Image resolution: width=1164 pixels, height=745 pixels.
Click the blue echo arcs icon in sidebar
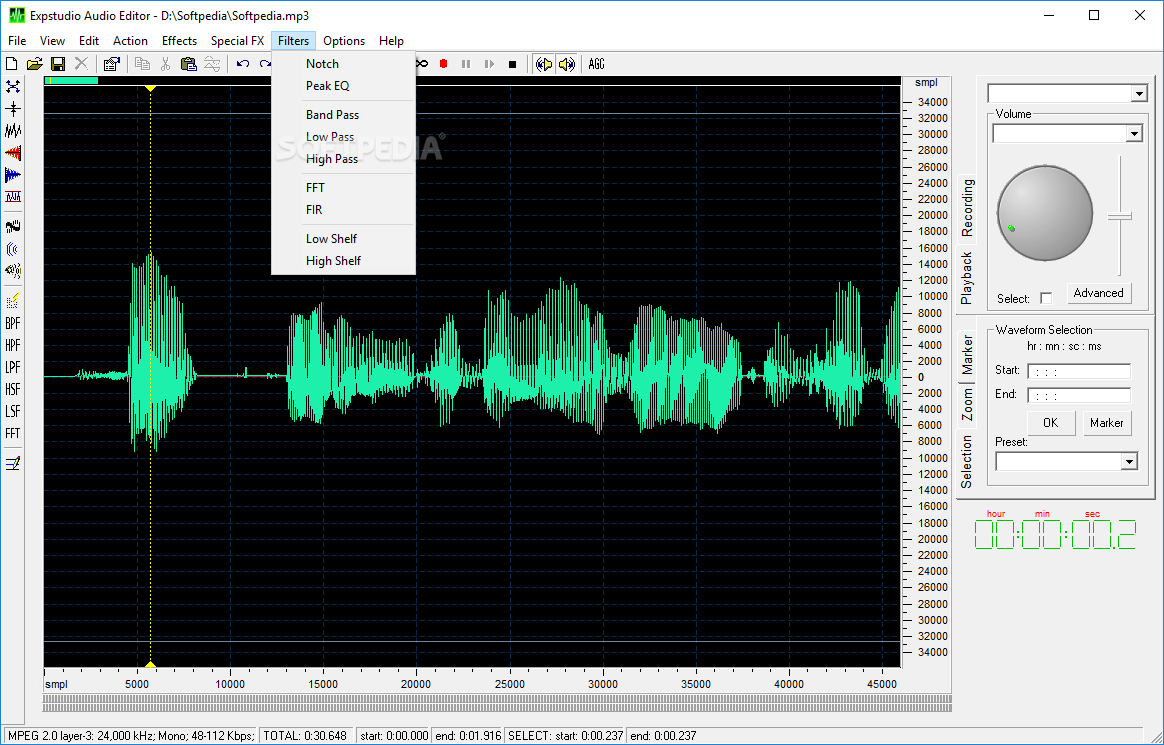13,249
